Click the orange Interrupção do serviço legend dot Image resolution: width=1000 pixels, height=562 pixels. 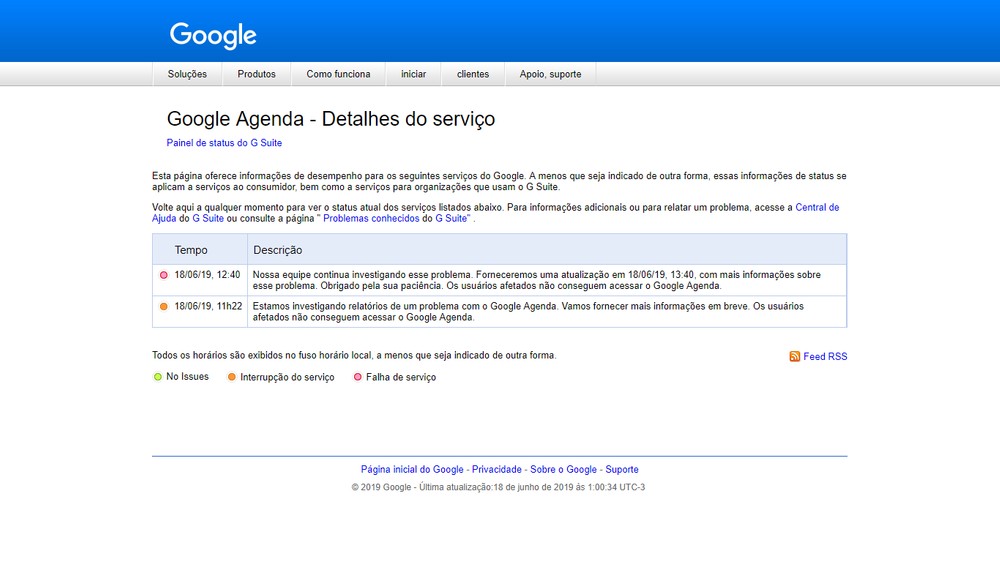[x=232, y=377]
